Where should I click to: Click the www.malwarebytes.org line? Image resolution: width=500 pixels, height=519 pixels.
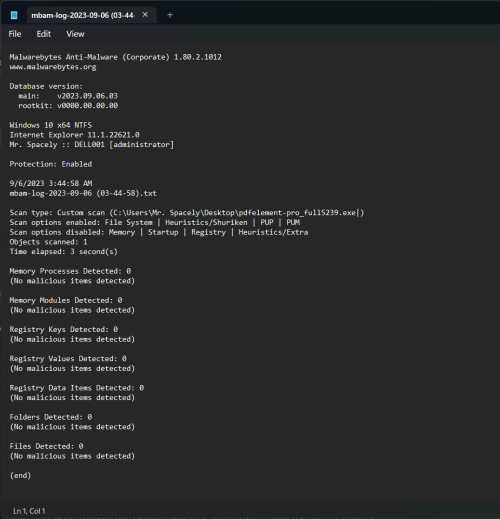(x=53, y=67)
